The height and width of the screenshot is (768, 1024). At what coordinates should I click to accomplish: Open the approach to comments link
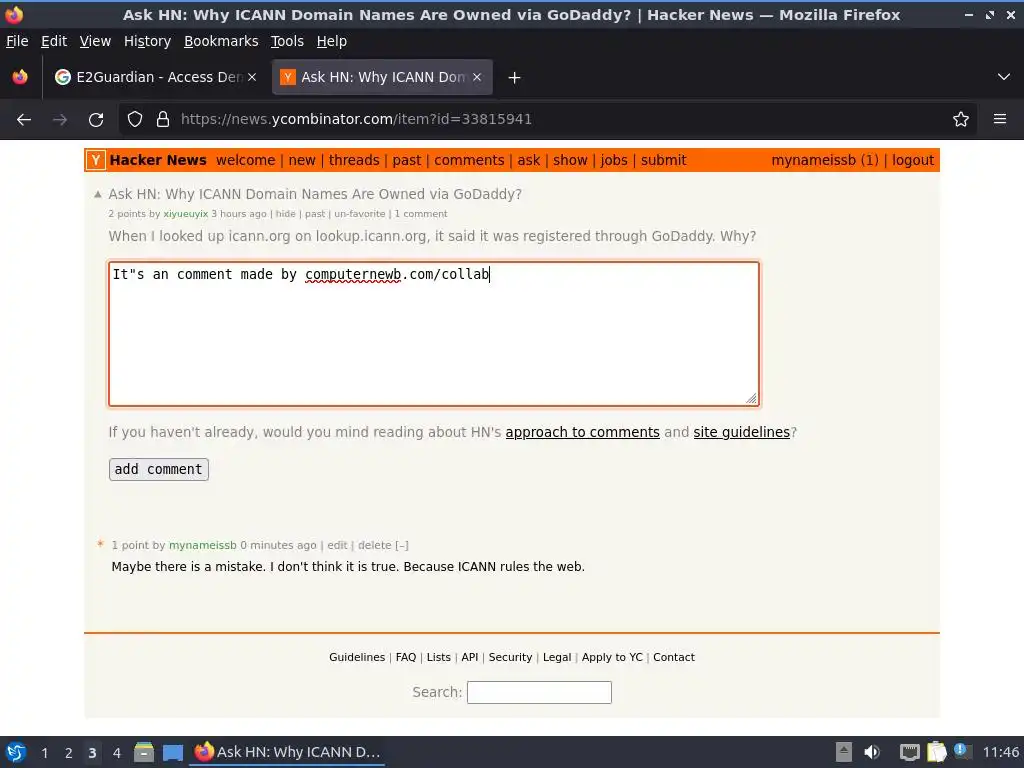pyautogui.click(x=583, y=432)
